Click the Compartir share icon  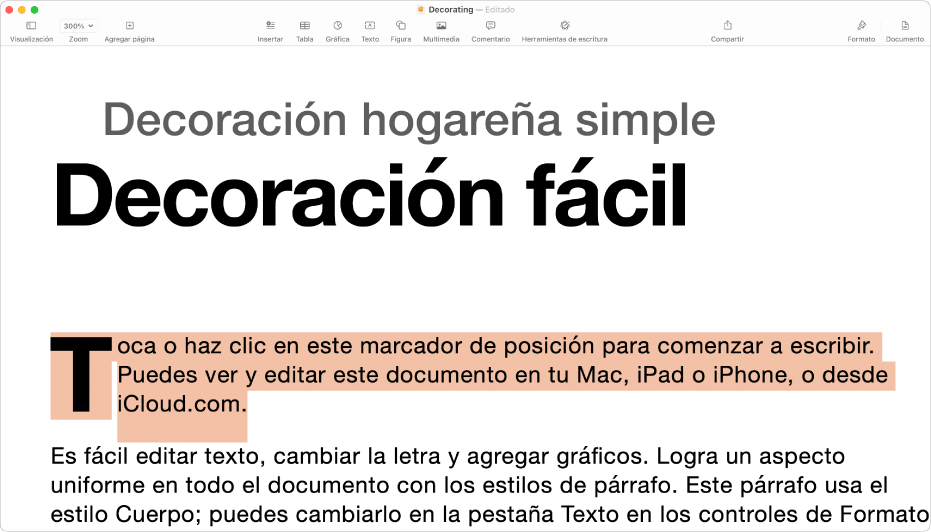tap(727, 25)
